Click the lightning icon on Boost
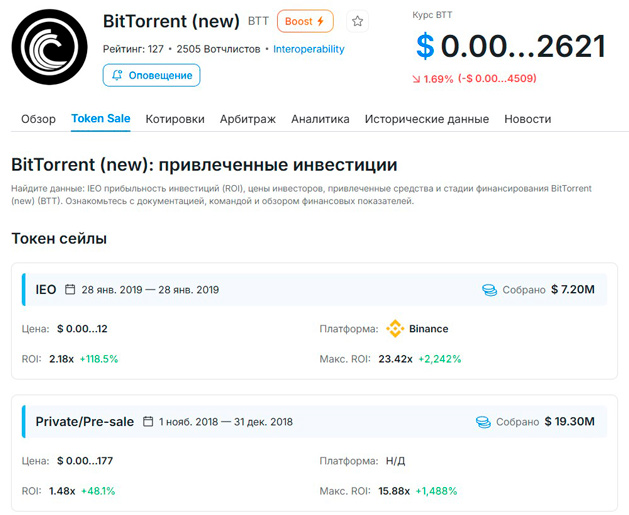 (321, 21)
